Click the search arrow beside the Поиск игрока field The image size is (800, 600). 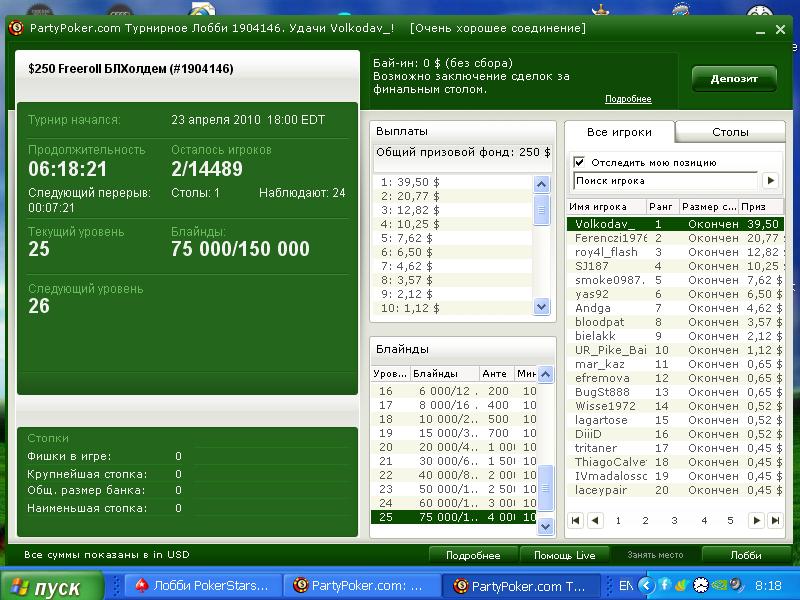tap(770, 180)
